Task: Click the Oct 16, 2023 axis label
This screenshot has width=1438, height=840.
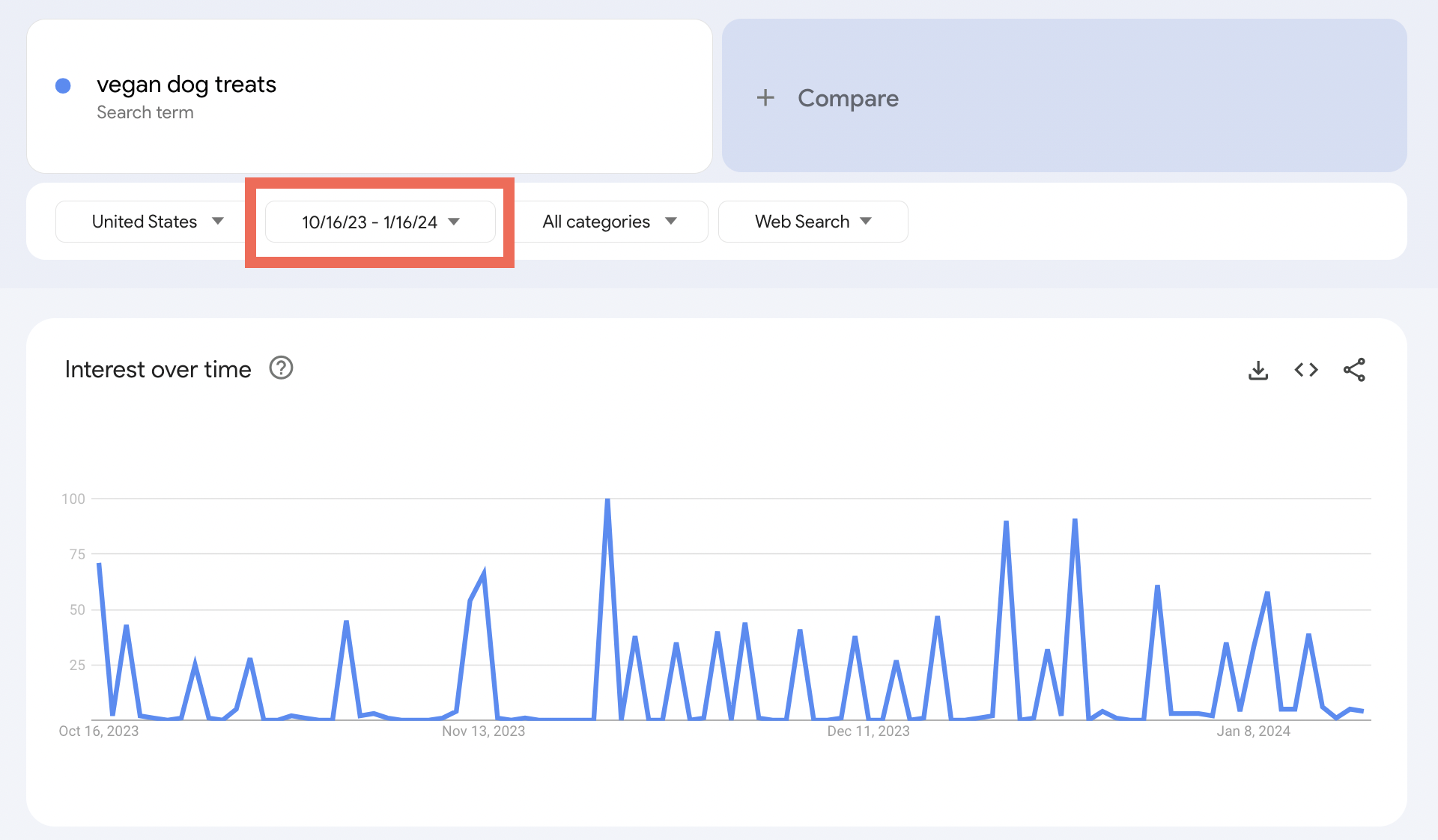Action: point(99,731)
